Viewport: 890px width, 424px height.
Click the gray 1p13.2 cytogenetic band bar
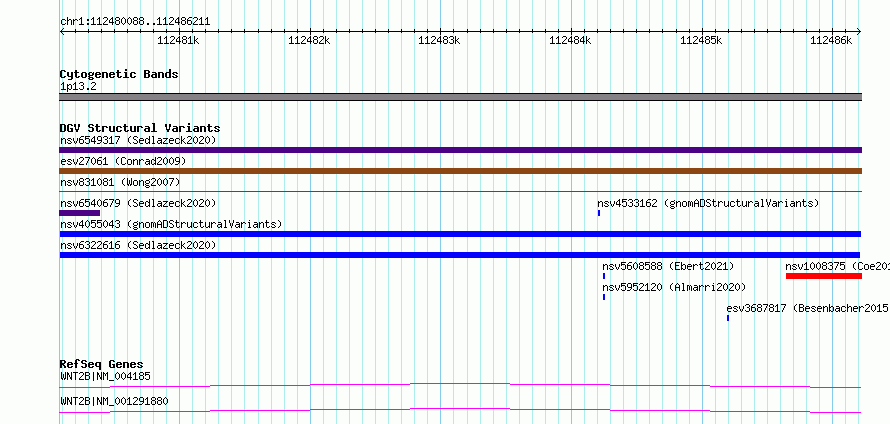coord(460,97)
